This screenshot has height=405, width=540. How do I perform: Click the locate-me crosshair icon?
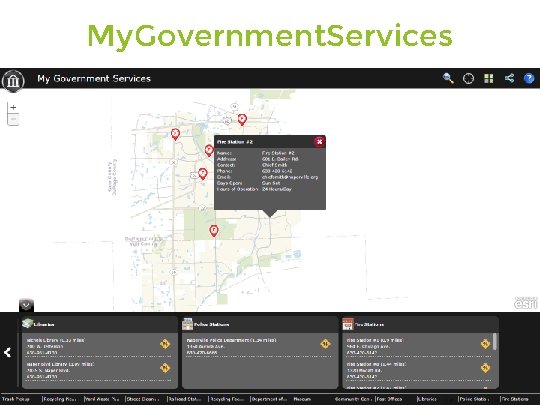tap(468, 79)
